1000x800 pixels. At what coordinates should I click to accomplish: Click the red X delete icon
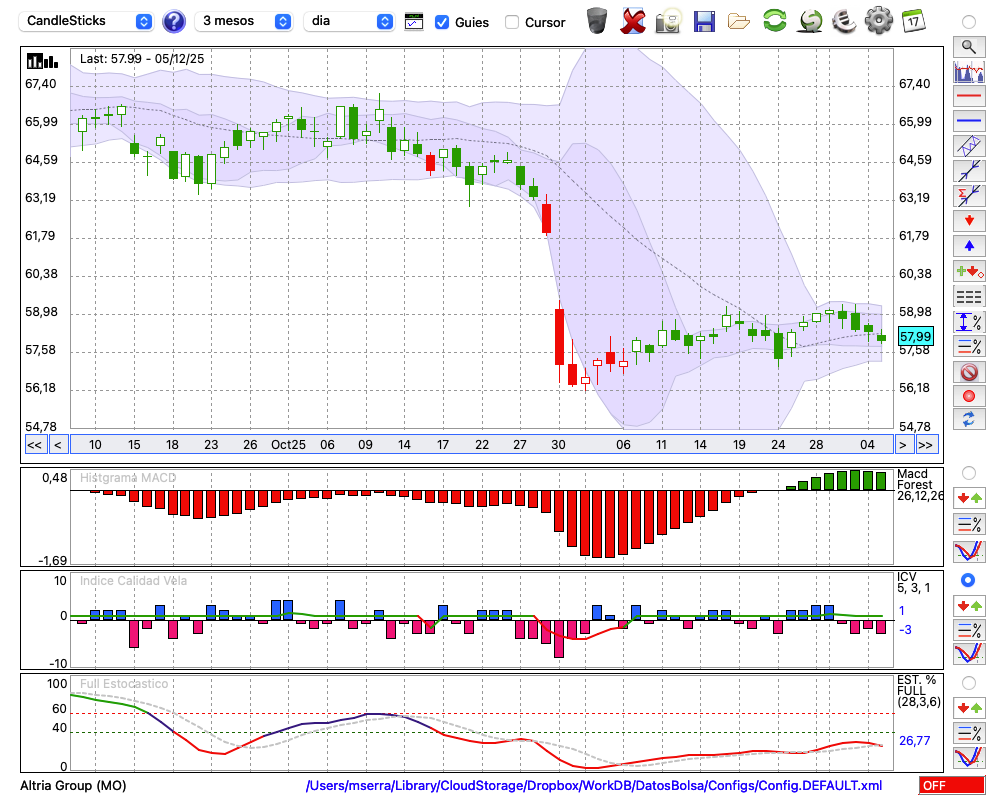coord(633,21)
